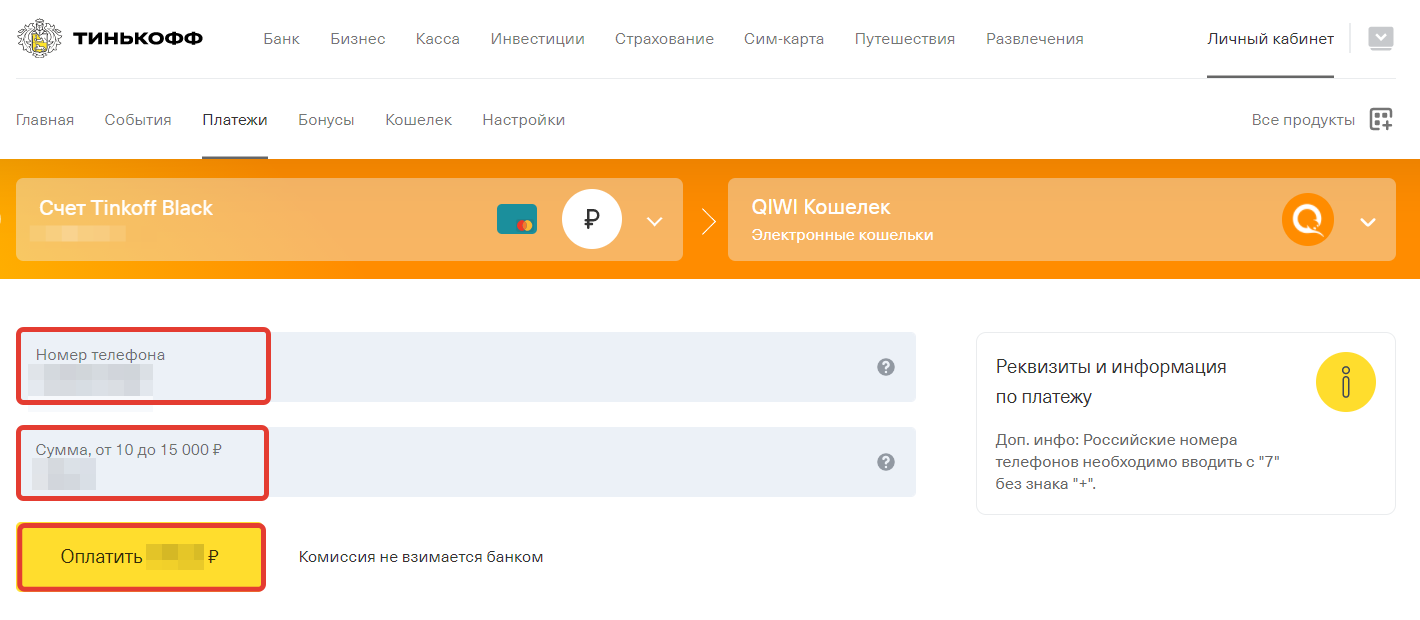
Task: Click the Tinkoff logo
Action: pos(110,39)
